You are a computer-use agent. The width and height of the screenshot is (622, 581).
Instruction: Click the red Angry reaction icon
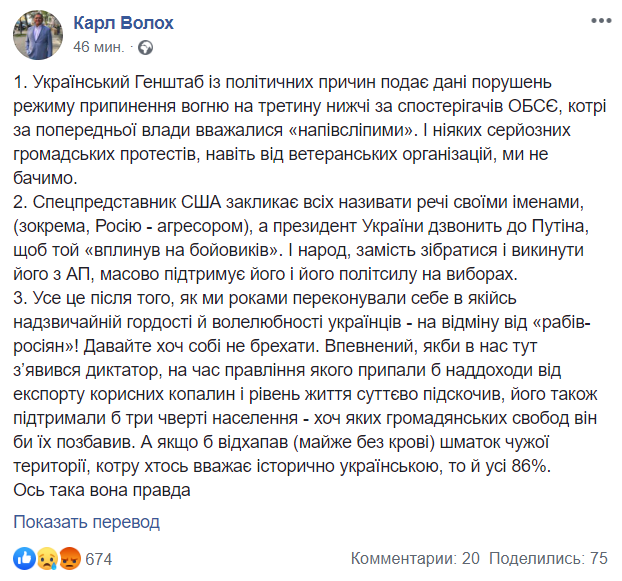point(70,558)
